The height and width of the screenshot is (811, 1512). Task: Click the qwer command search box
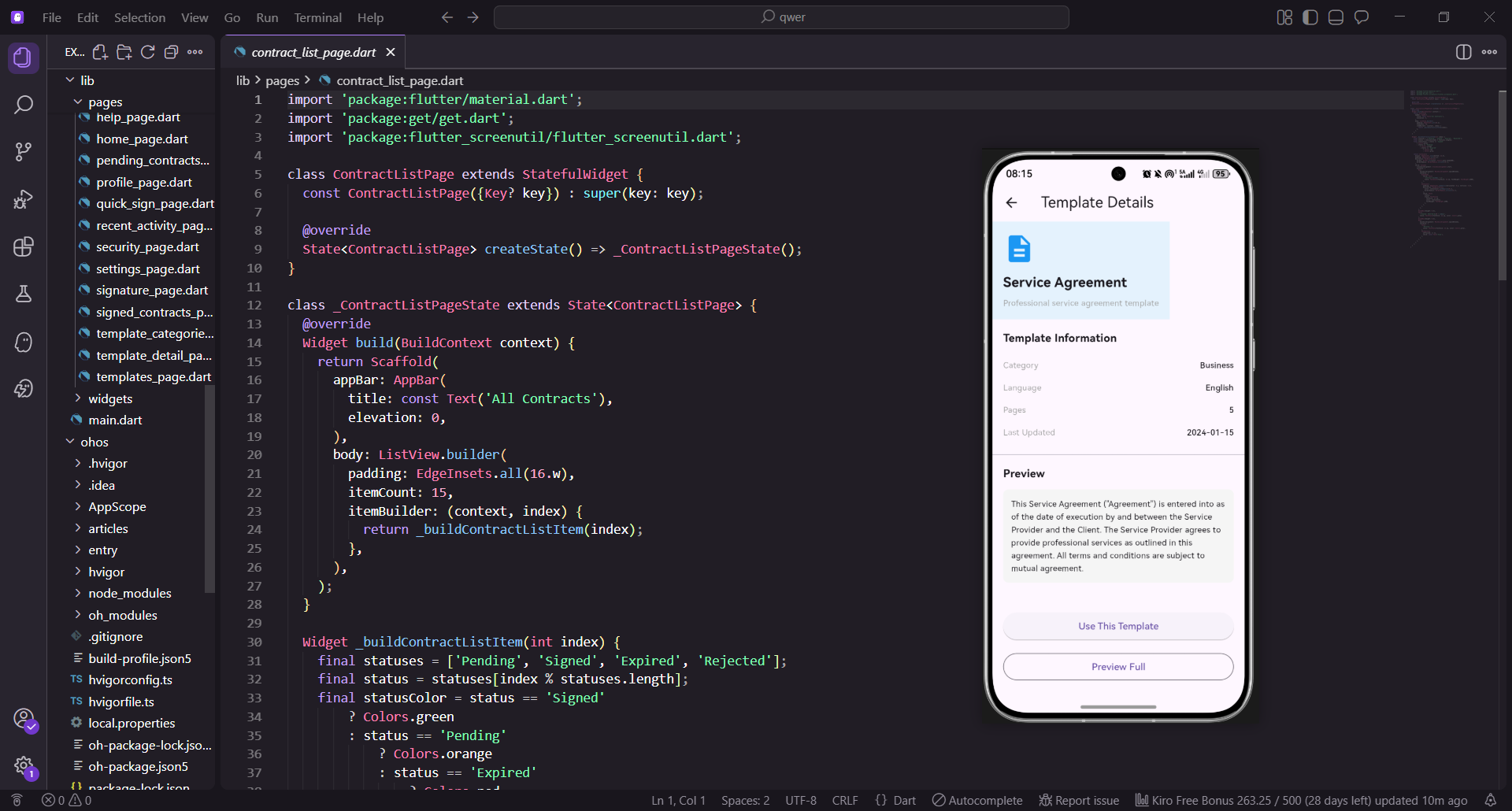click(x=781, y=17)
